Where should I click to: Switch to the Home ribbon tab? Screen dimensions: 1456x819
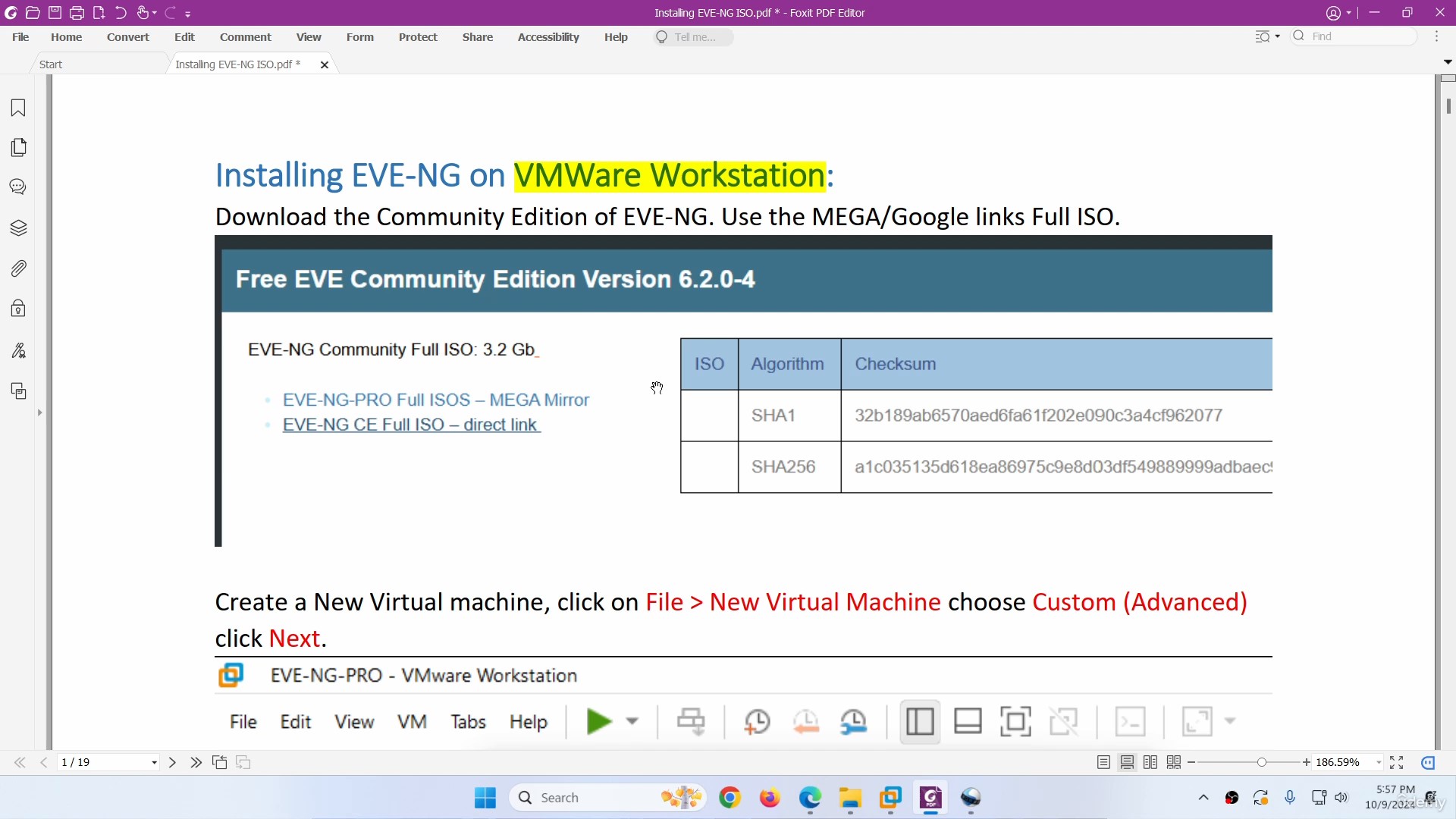click(67, 36)
